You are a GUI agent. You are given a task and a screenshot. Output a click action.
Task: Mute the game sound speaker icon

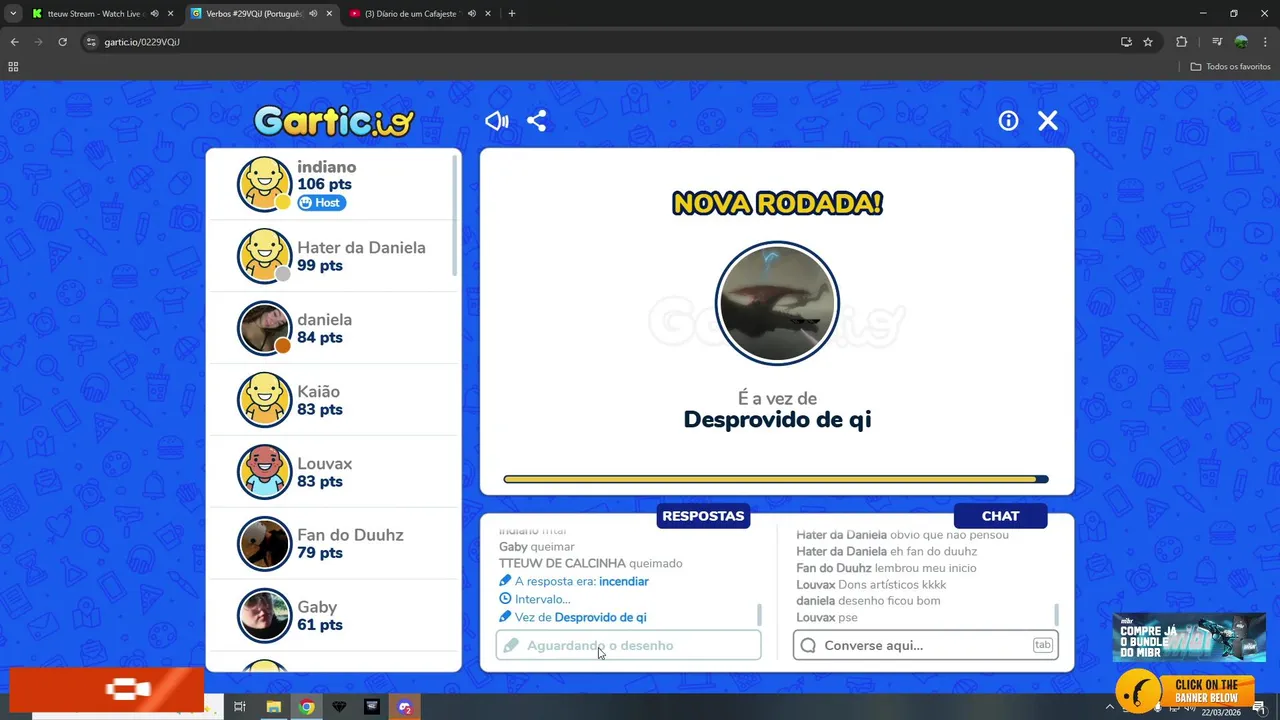coord(497,121)
